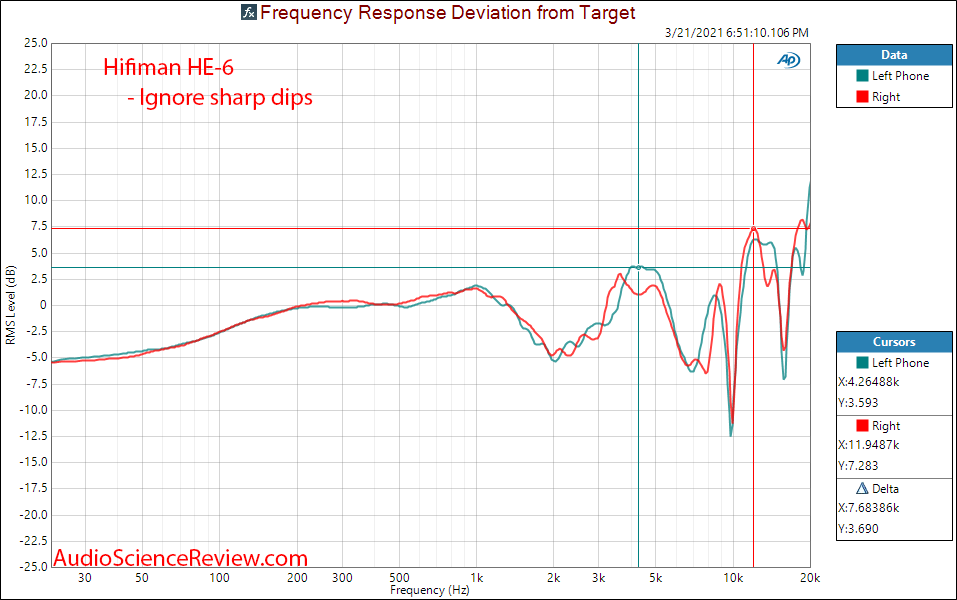Click the red cursor marker on Right curve peak
The image size is (957, 600).
(754, 229)
